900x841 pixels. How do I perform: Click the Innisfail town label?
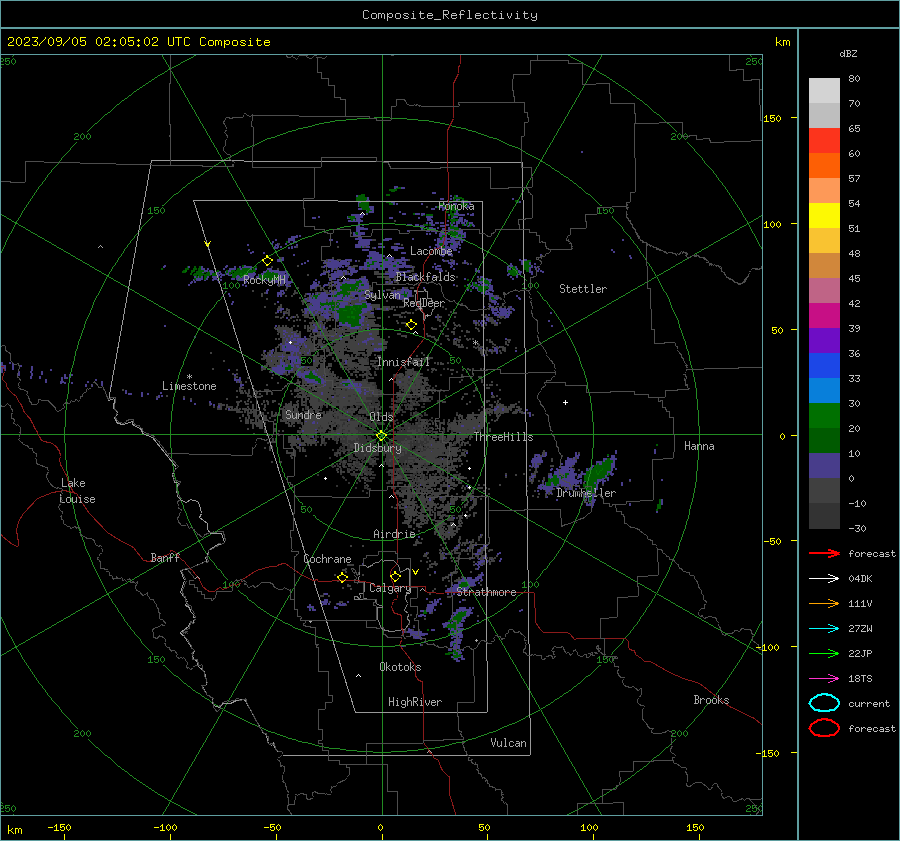403,362
